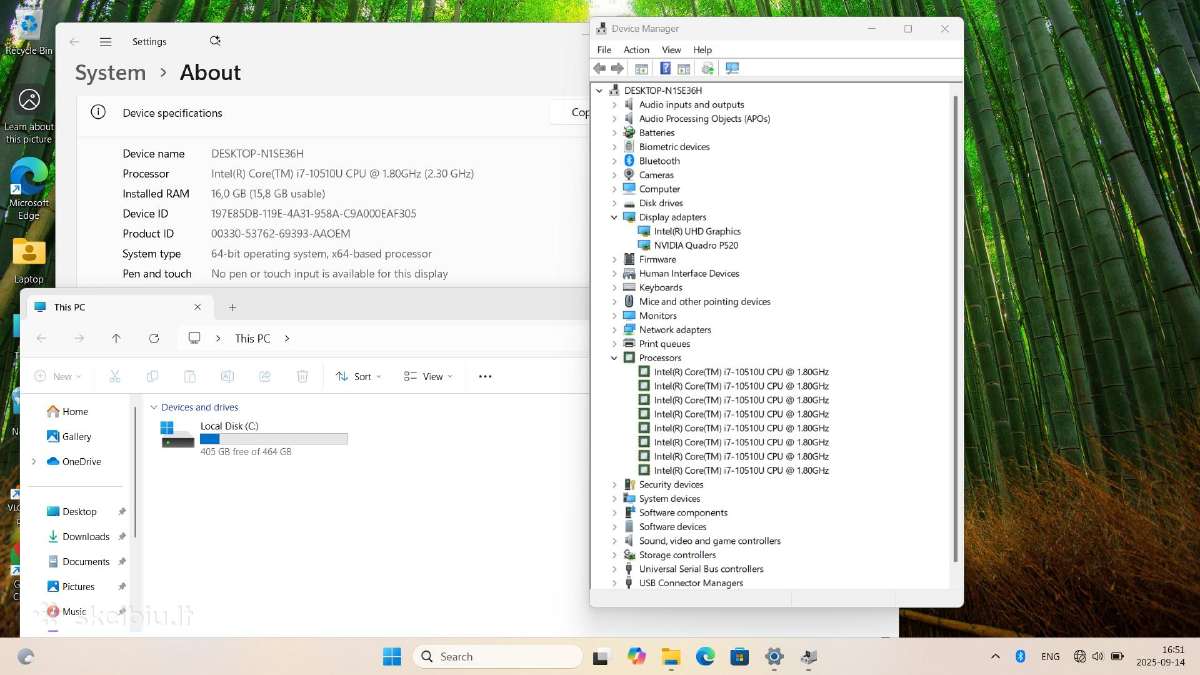Click the Copy button beside Device specifications

click(x=571, y=113)
